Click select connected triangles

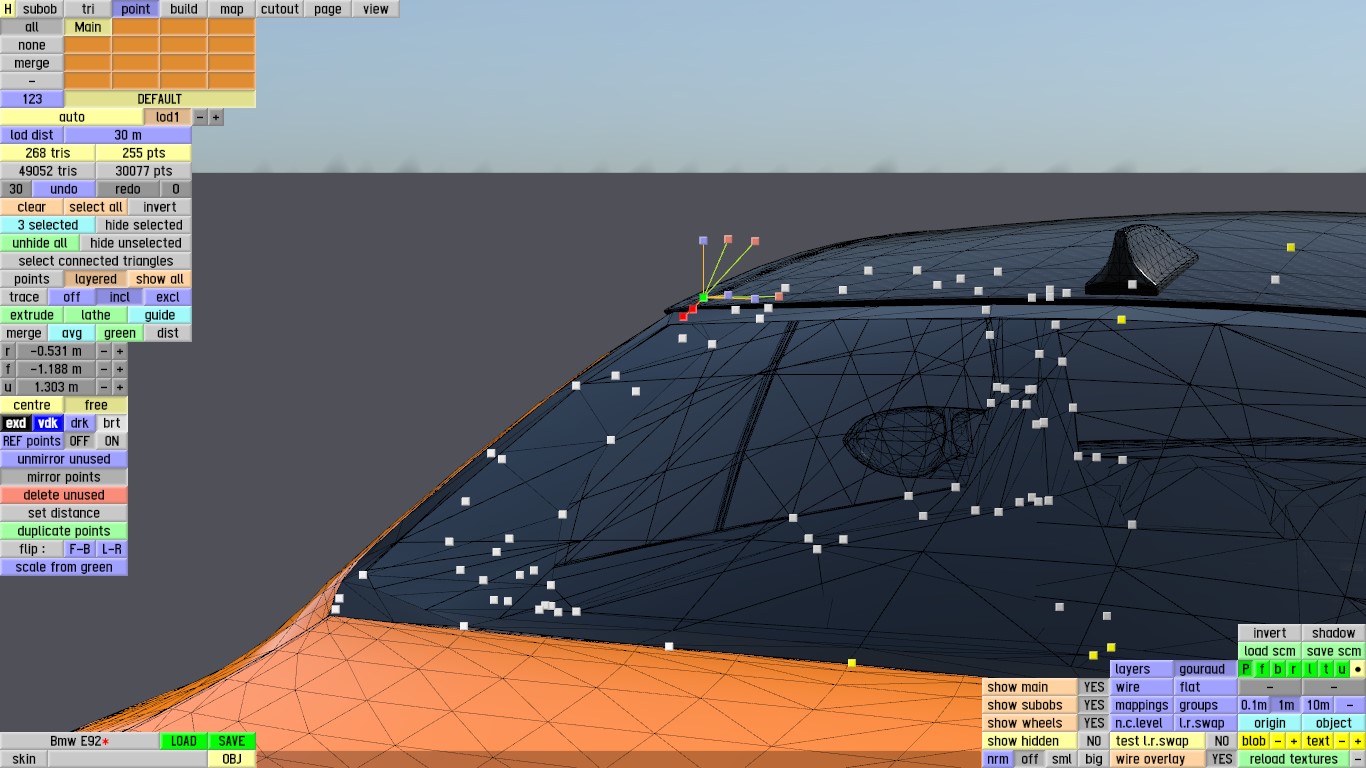click(96, 261)
